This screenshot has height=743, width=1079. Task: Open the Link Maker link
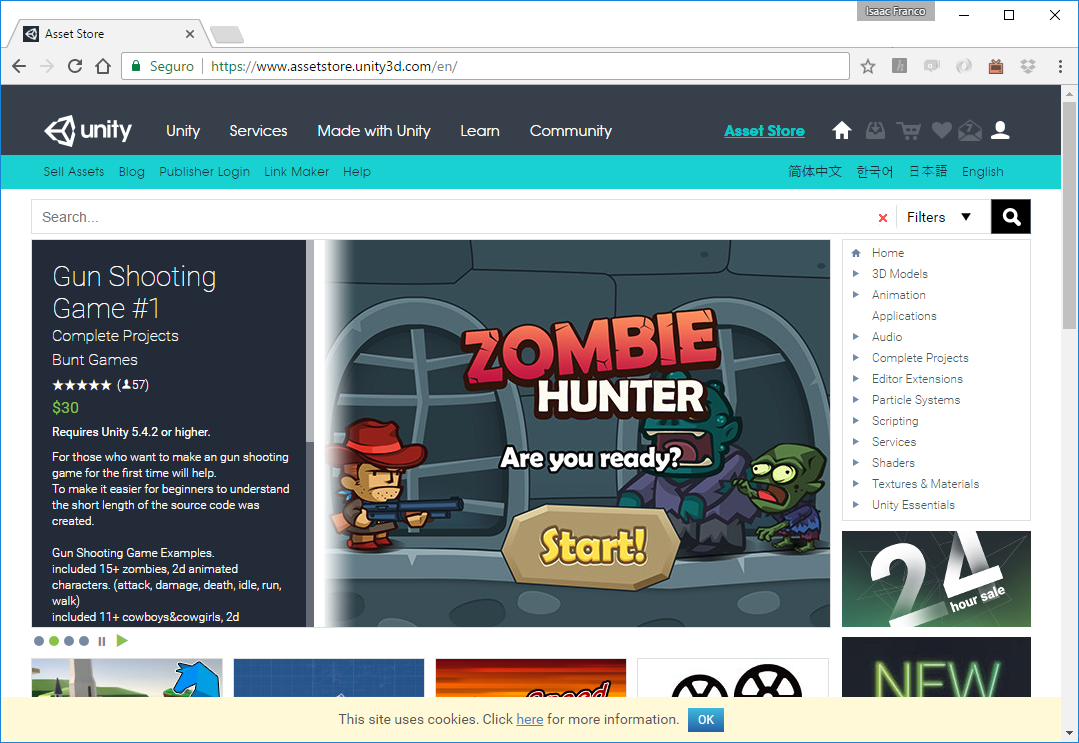coord(297,172)
